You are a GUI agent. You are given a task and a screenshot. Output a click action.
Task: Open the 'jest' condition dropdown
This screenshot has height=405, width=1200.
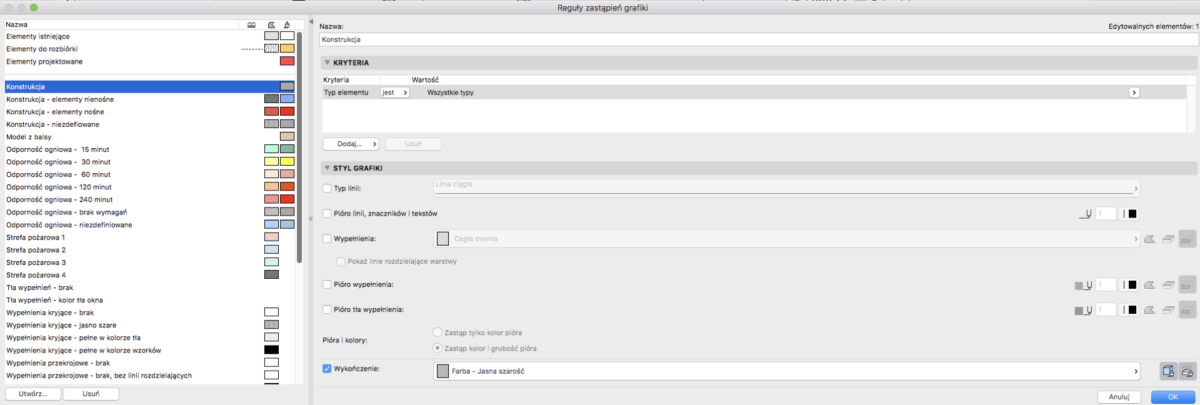coord(396,92)
